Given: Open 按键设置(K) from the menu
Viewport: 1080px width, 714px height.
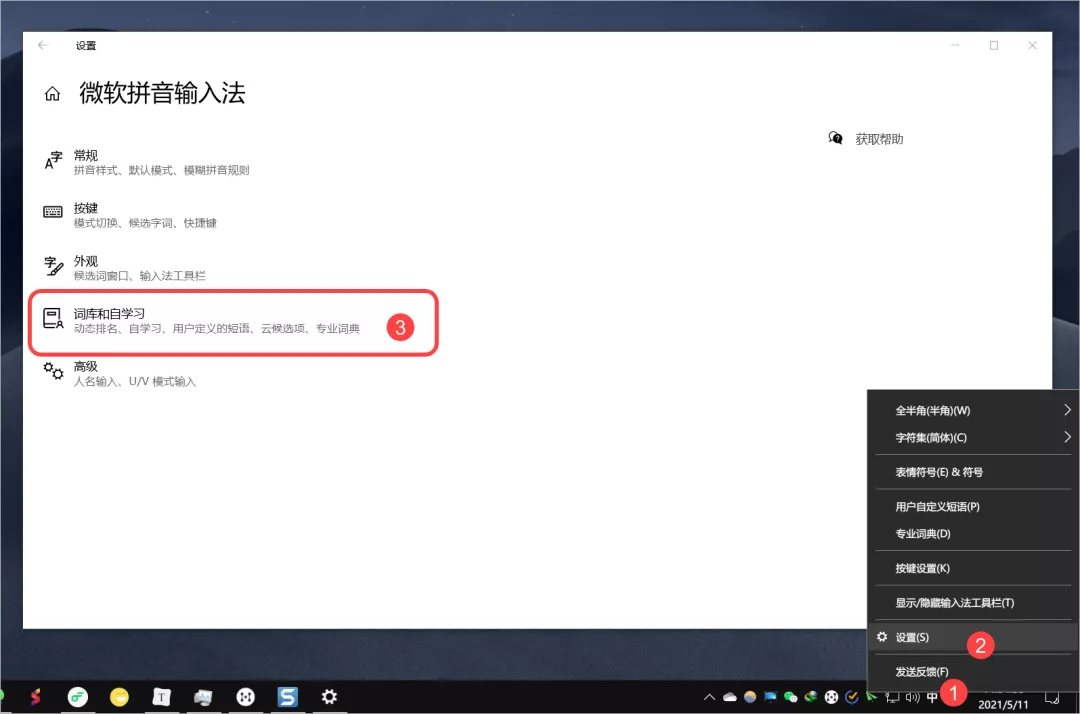Looking at the screenshot, I should (x=973, y=568).
